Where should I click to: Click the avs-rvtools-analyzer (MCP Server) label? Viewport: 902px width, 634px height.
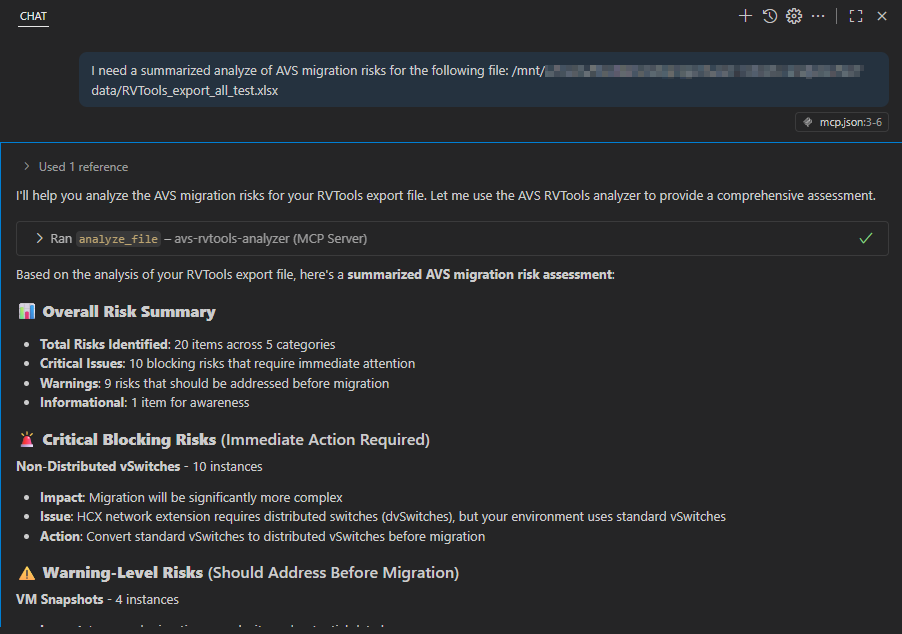point(270,239)
